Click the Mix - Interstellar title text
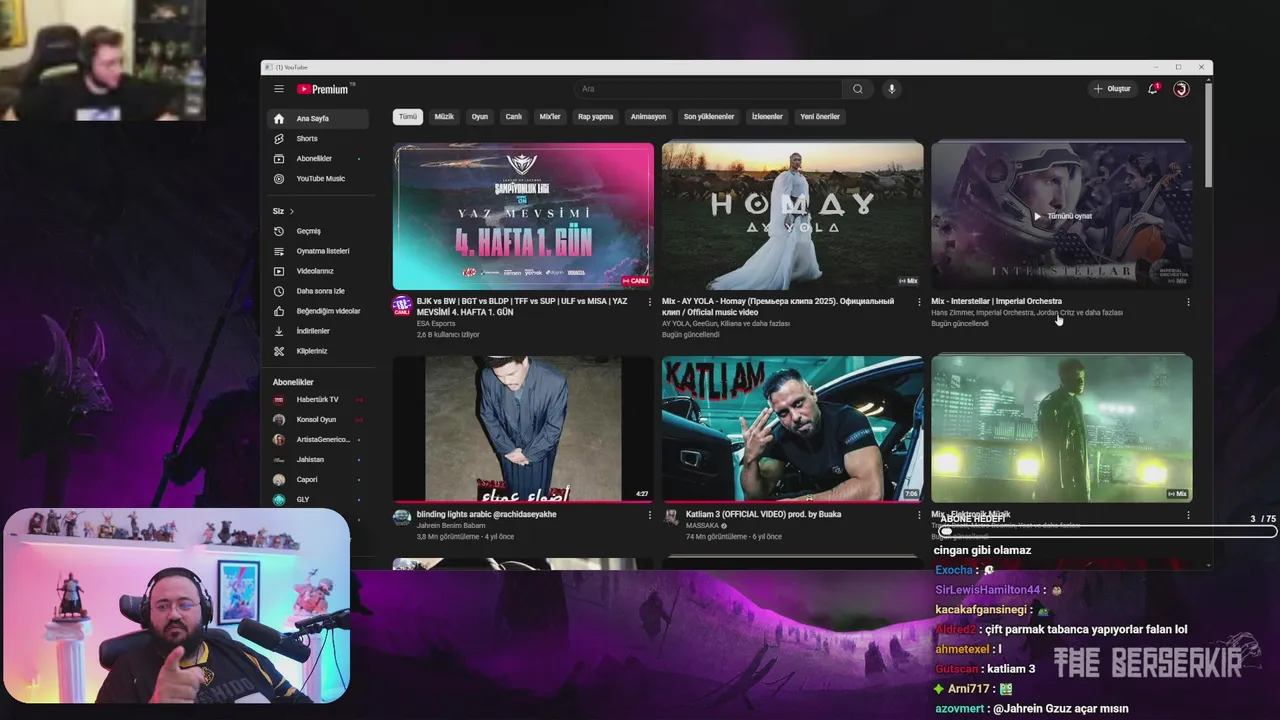 [x=996, y=301]
